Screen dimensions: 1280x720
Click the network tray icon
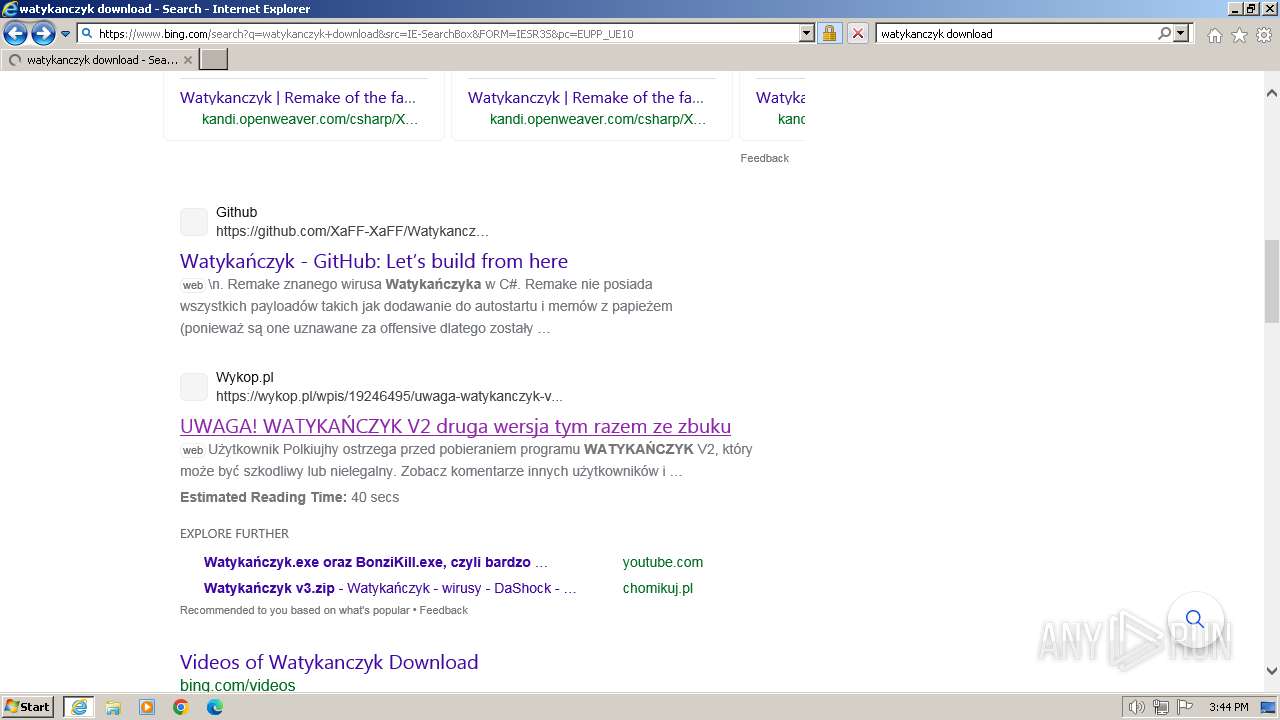(1161, 707)
